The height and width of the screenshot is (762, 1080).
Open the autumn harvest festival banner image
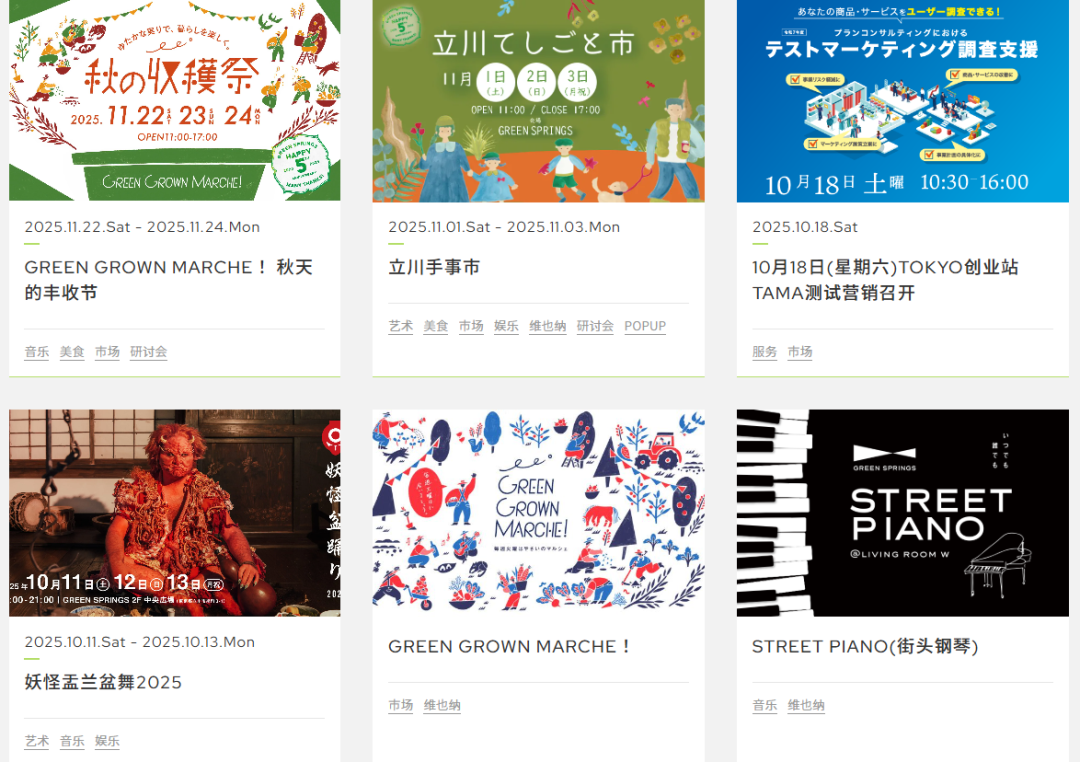tap(174, 101)
